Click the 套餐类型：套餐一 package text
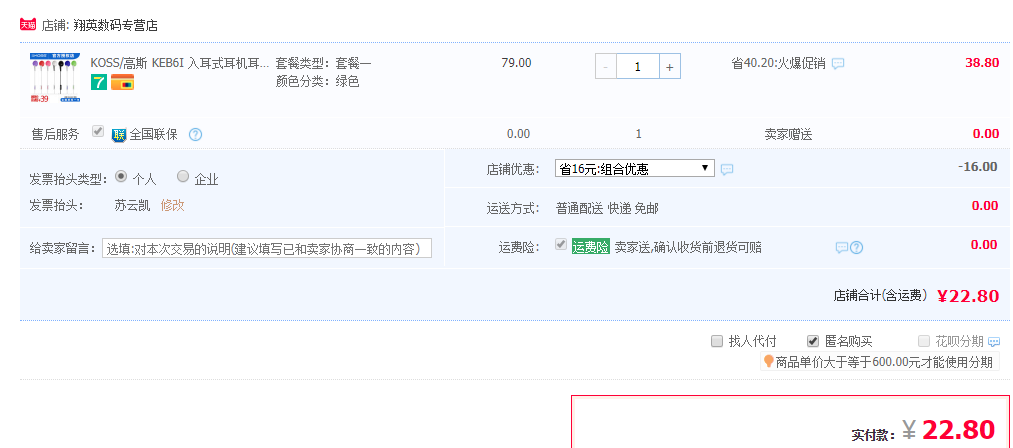This screenshot has height=448, width=1013. click(324, 63)
